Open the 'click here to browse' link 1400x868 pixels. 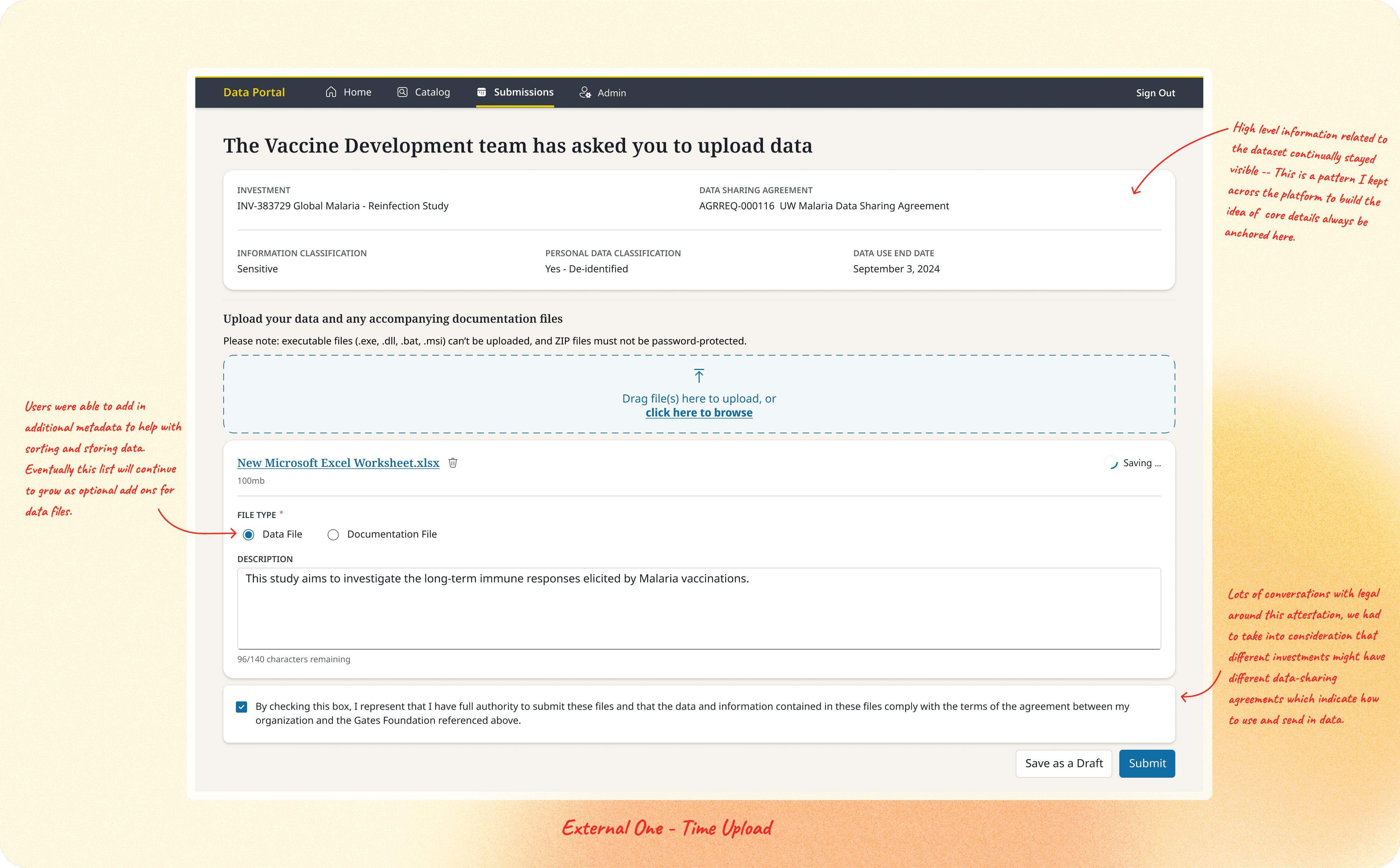699,413
